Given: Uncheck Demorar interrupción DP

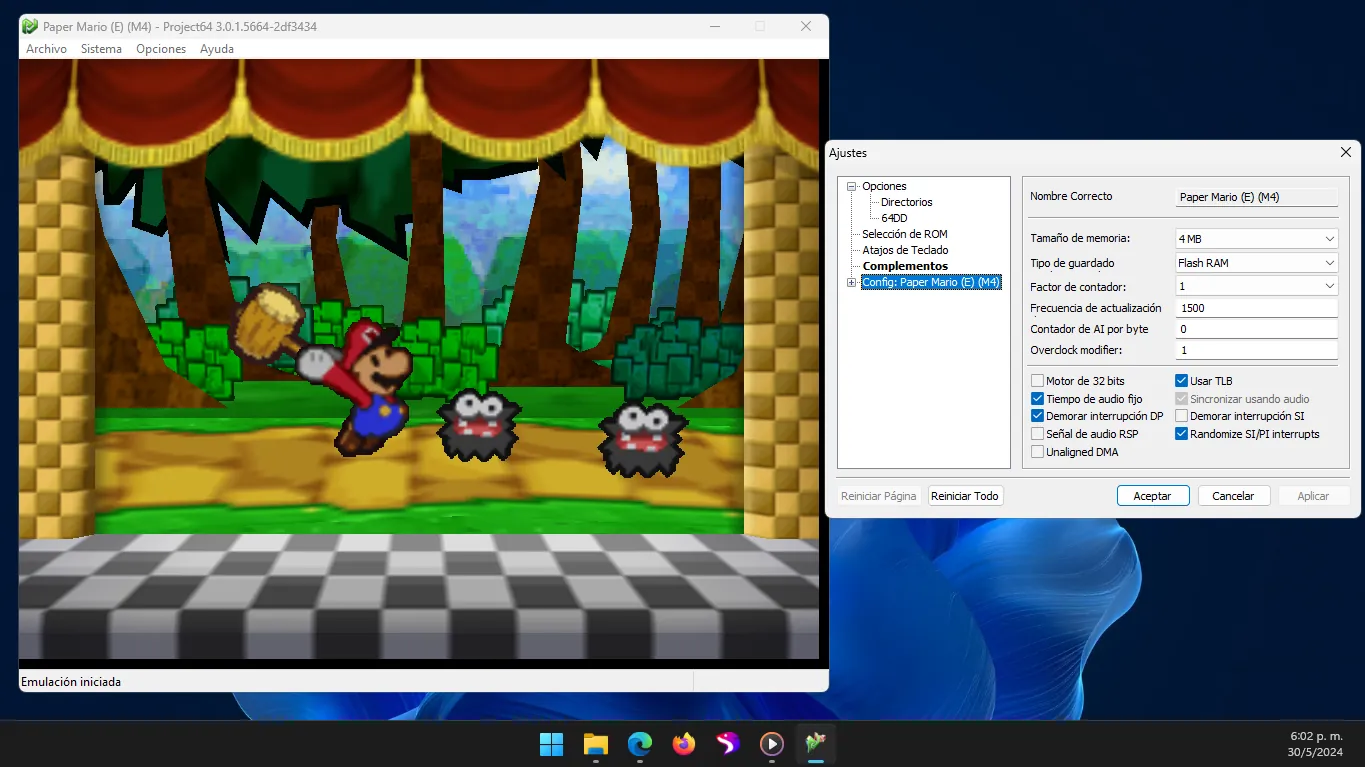Looking at the screenshot, I should 1037,416.
